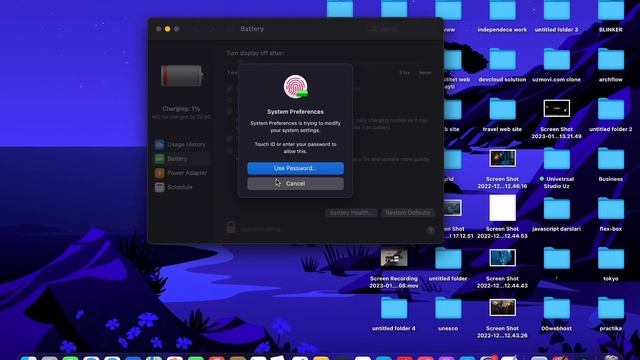Viewport: 640px width, 360px height.
Task: Select the Univetrsal Studio Uz folder
Action: click(x=557, y=159)
